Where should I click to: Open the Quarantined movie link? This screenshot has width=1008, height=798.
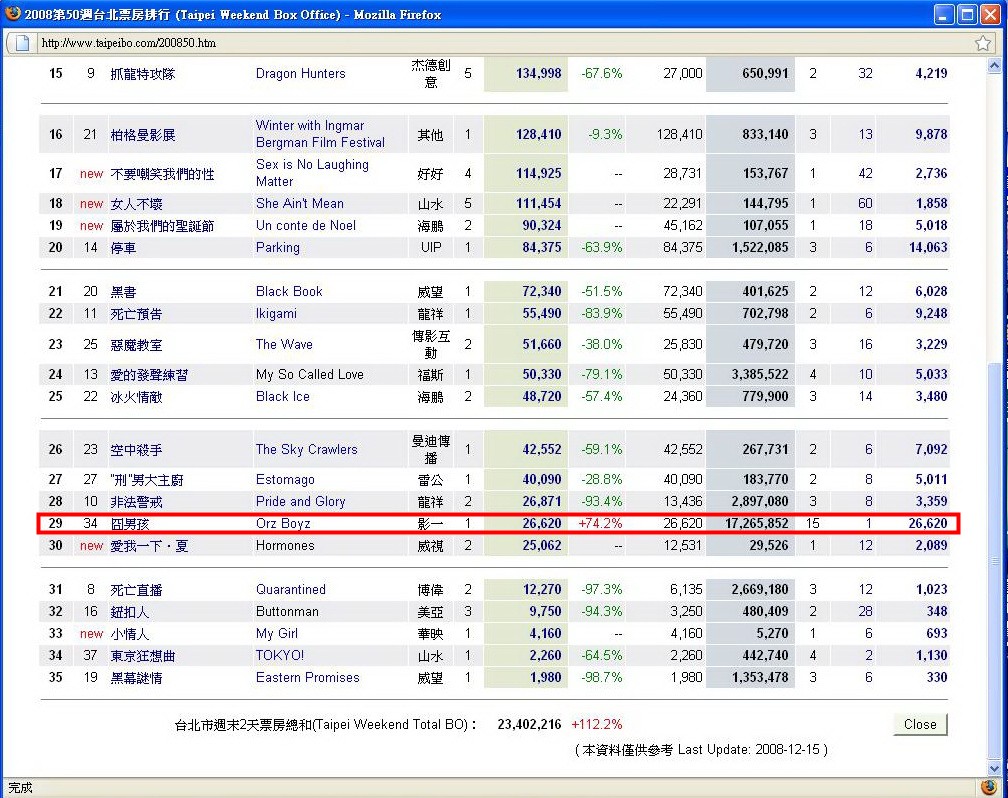tap(291, 589)
